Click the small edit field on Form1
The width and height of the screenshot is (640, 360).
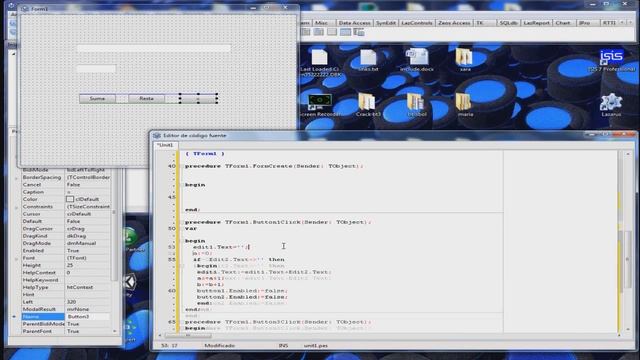point(96,69)
